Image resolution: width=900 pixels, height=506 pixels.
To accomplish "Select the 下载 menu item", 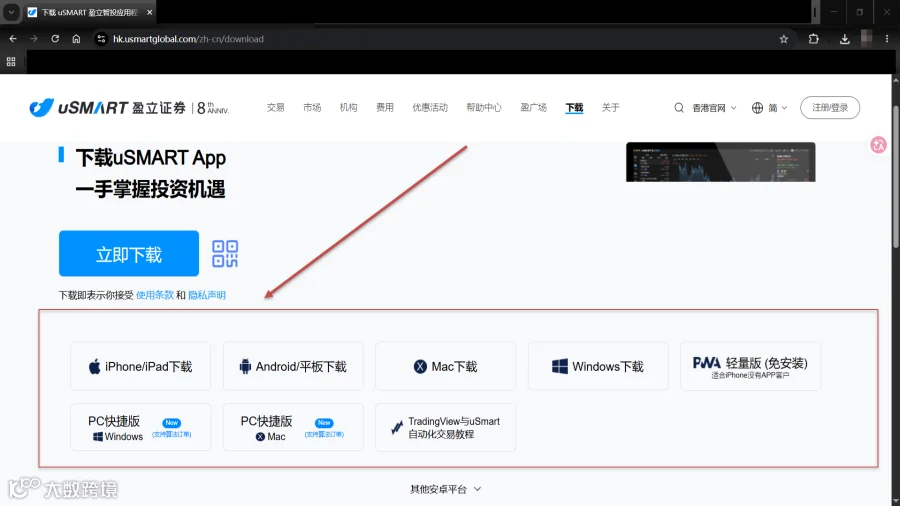I will pos(574,107).
